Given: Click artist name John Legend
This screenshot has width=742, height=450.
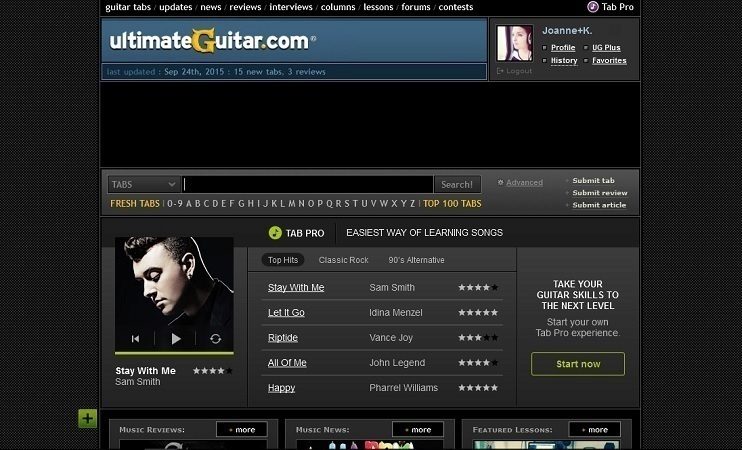Looking at the screenshot, I should click(x=397, y=362).
